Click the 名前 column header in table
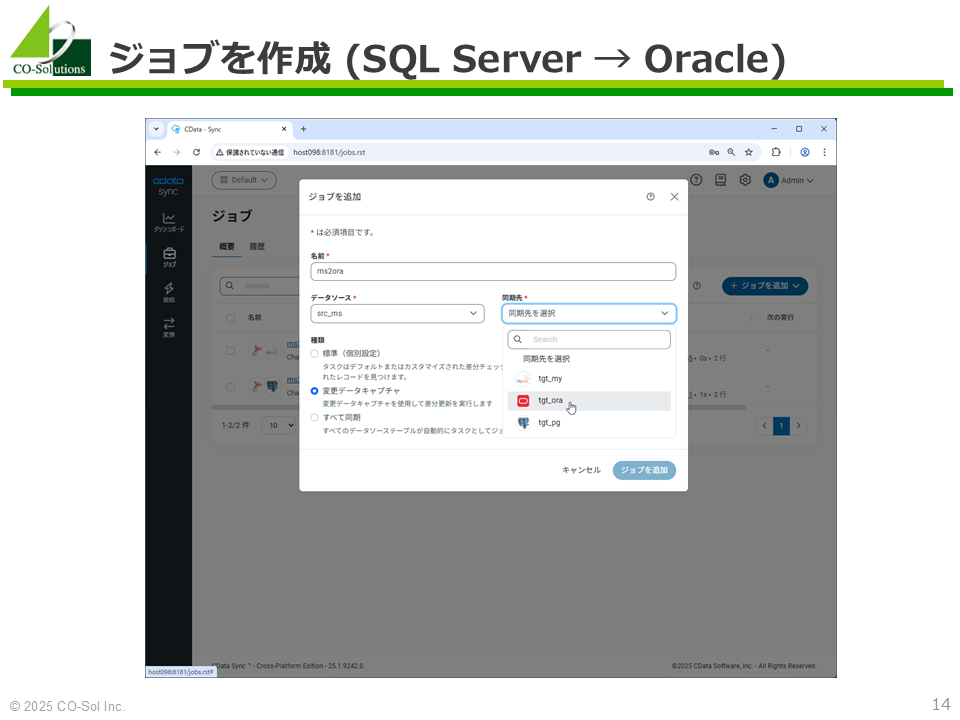This screenshot has height=720, width=960. click(255, 318)
